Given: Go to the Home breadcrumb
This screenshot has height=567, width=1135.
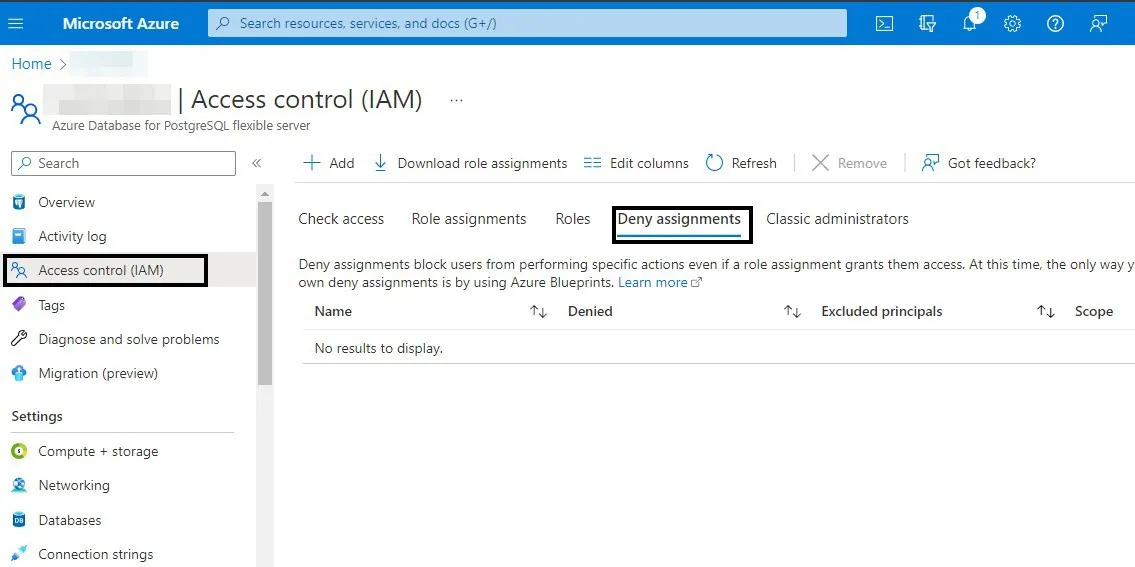Looking at the screenshot, I should (31, 64).
